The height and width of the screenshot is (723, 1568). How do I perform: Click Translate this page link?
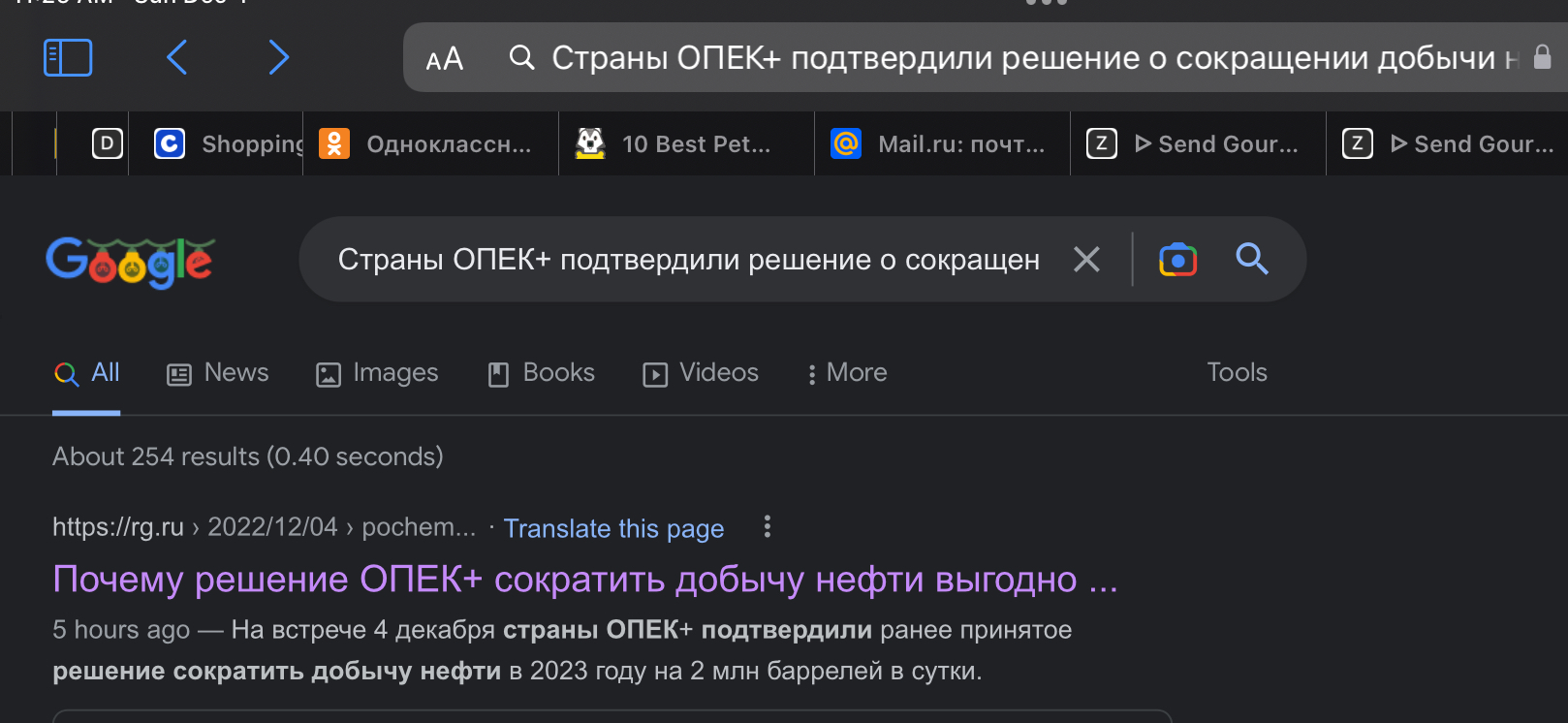point(613,528)
